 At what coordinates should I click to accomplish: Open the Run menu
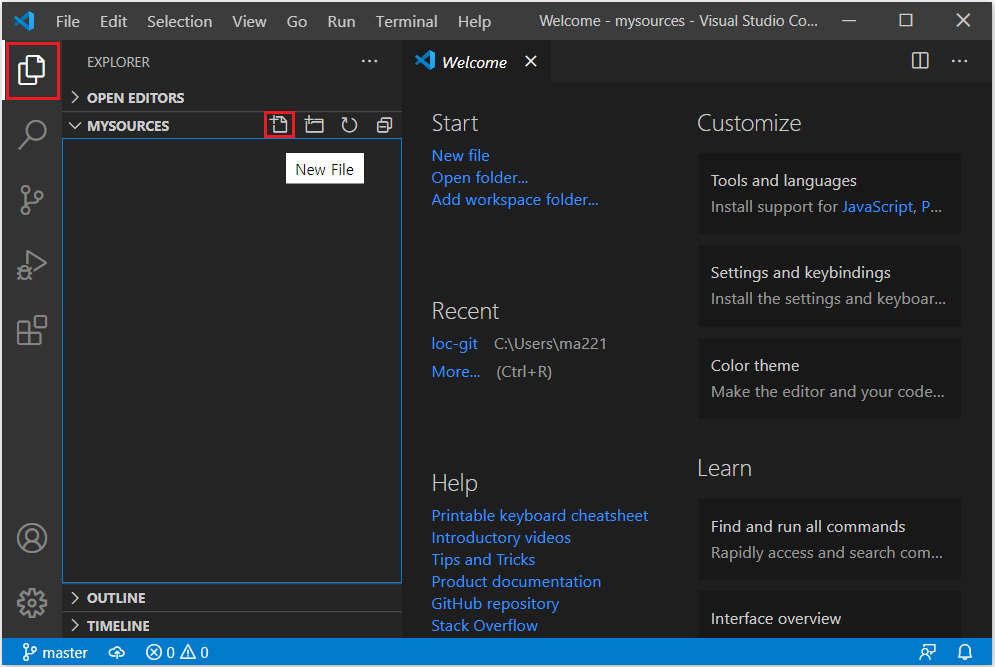tap(341, 22)
